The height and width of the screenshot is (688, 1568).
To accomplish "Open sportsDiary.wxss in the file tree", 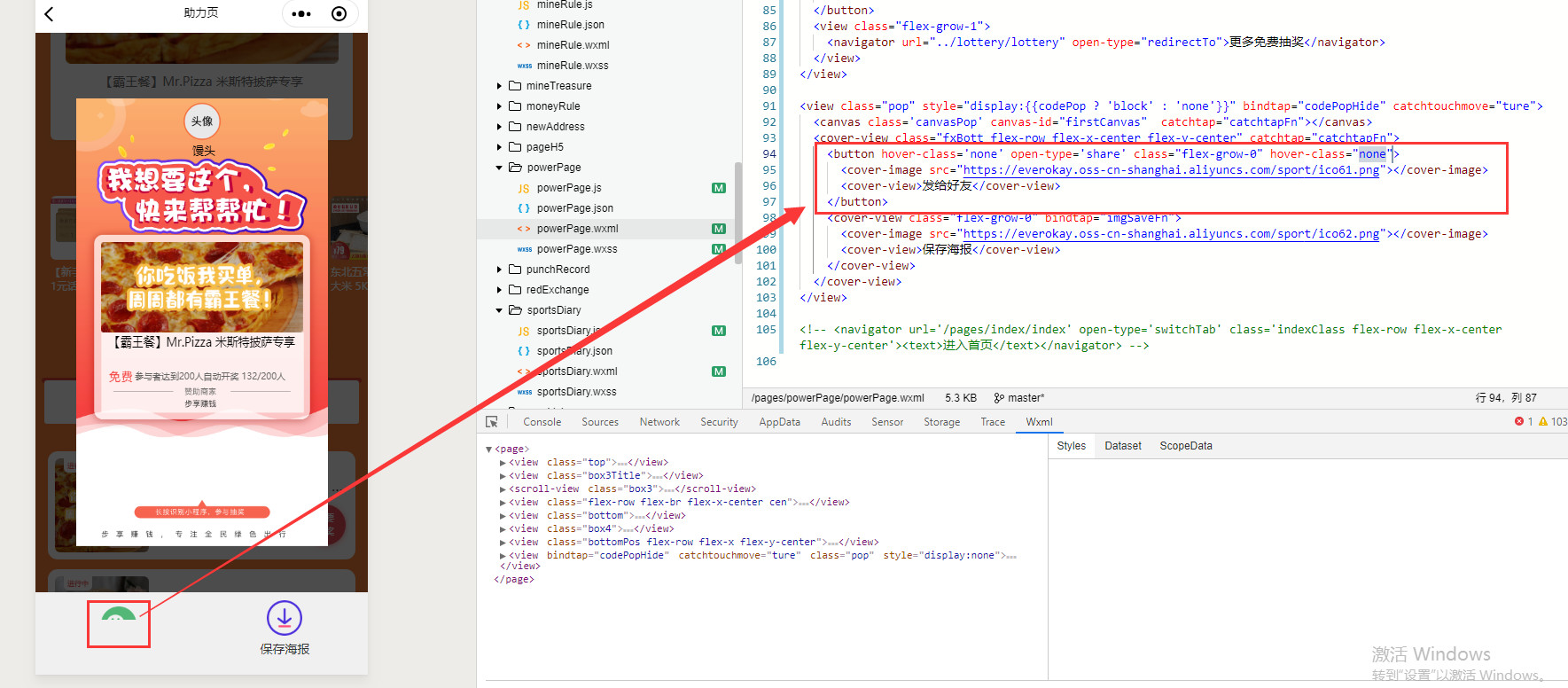I will 576,392.
